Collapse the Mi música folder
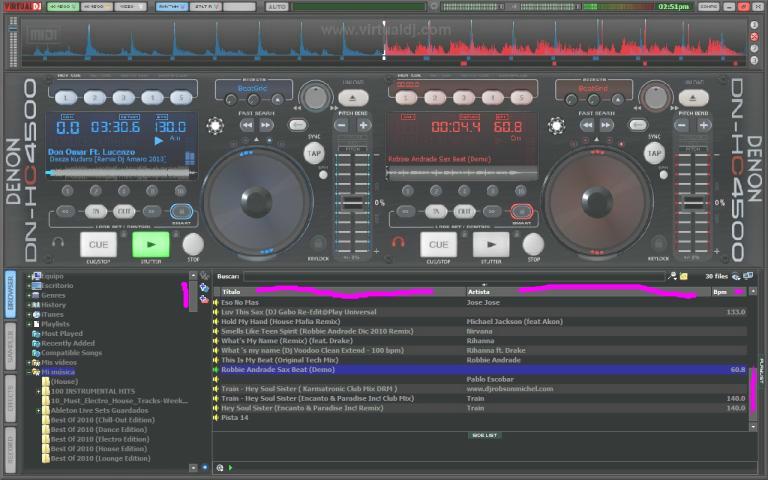Viewport: 768px width, 480px height. pyautogui.click(x=31, y=371)
